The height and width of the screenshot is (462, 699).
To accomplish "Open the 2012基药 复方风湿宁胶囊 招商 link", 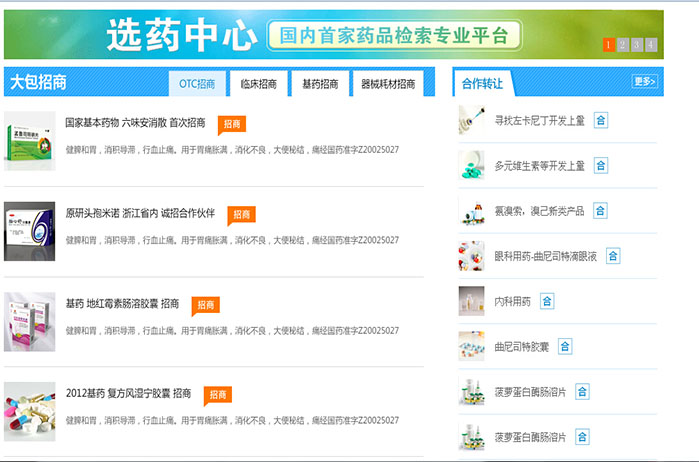I will pyautogui.click(x=128, y=394).
